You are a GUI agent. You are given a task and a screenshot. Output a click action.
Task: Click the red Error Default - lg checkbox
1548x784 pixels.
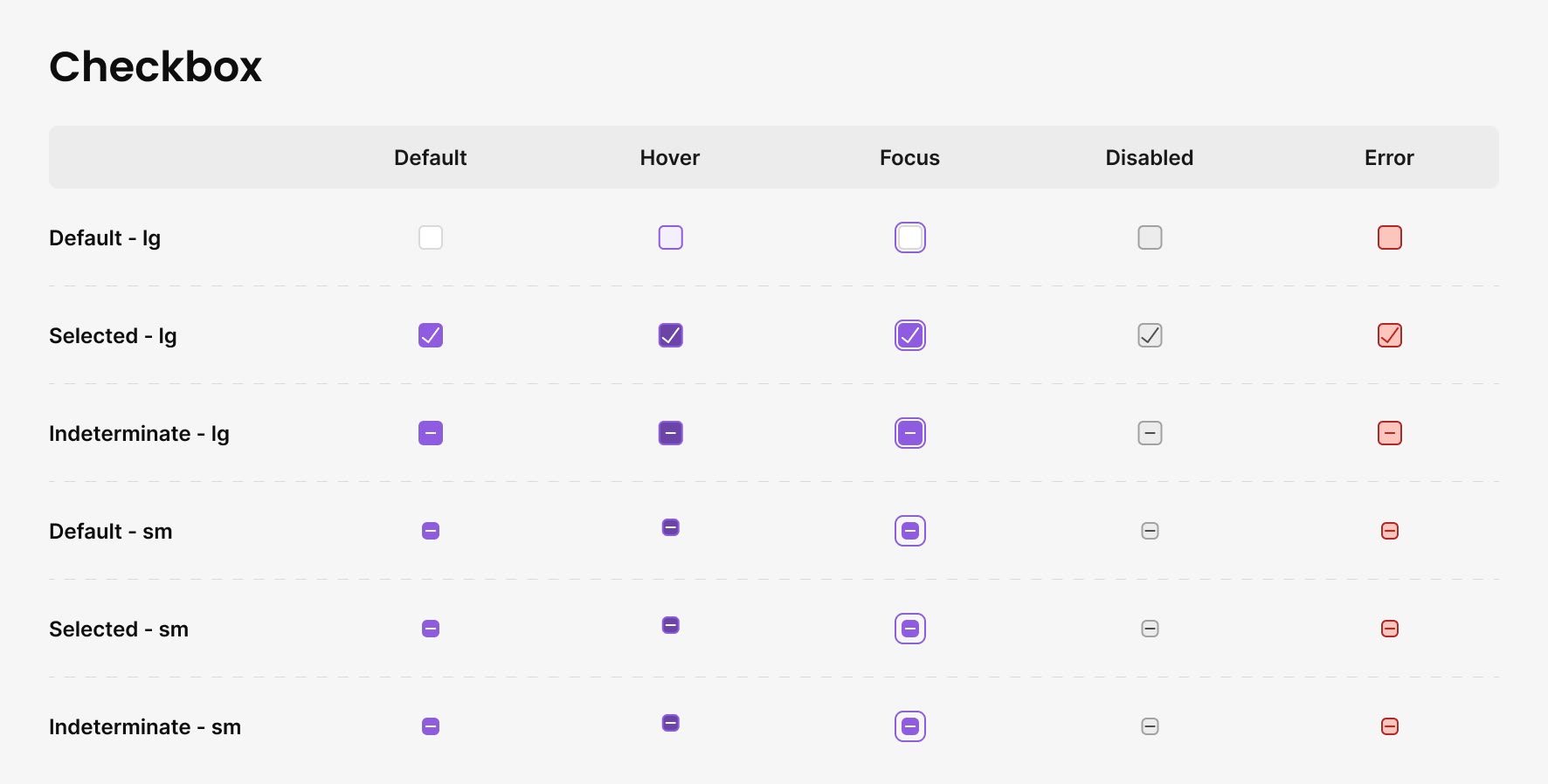(1390, 237)
